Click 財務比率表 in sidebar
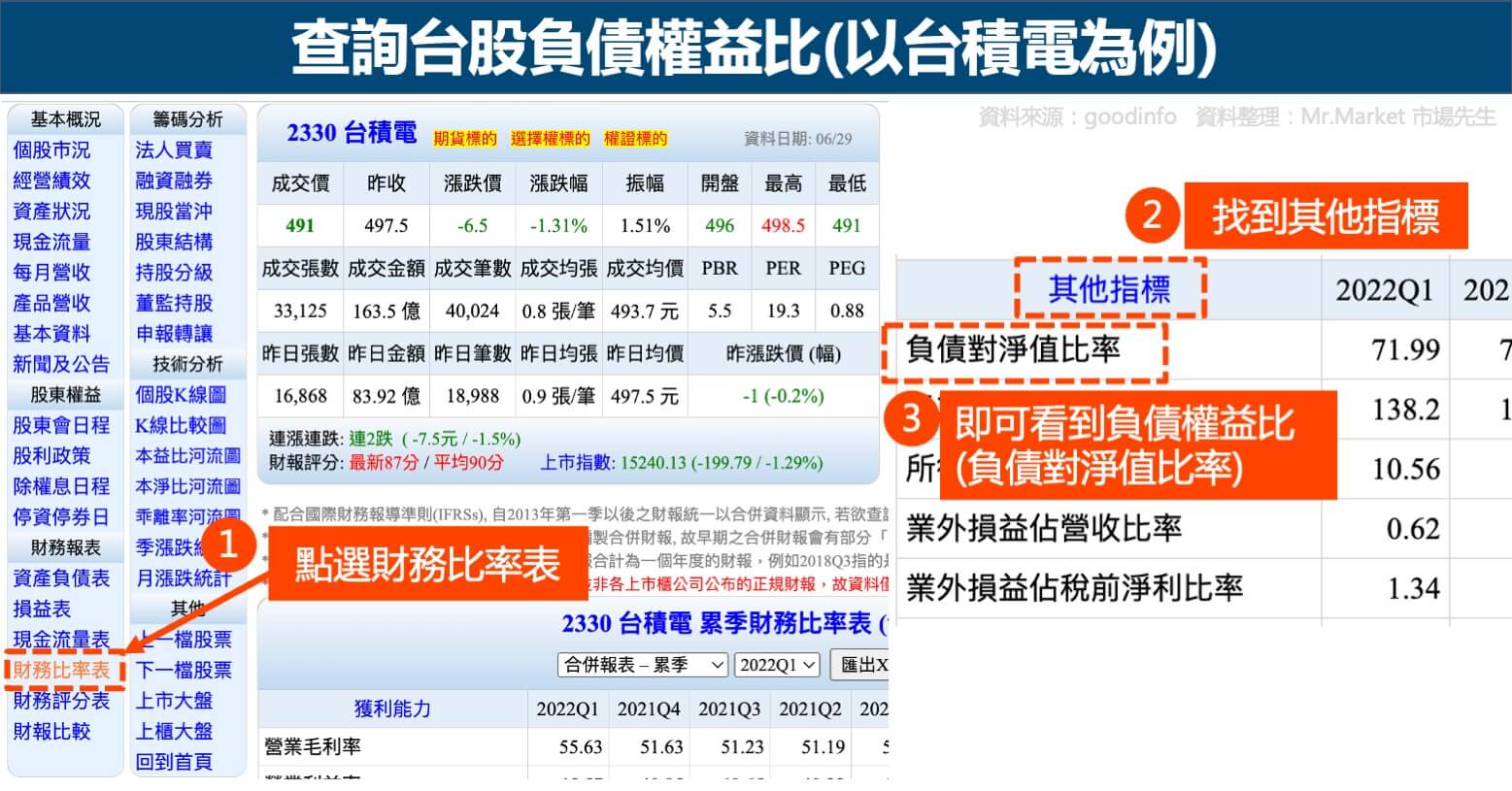1512x791 pixels. point(61,670)
